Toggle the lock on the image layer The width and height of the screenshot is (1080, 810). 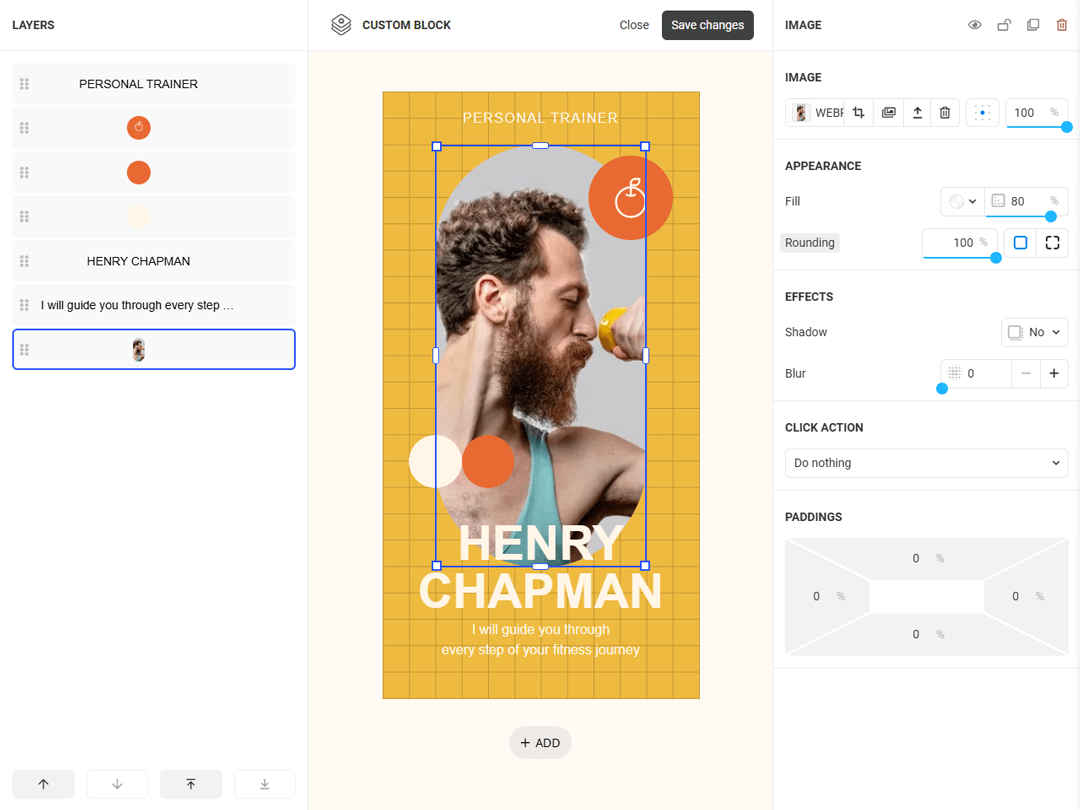point(1003,24)
